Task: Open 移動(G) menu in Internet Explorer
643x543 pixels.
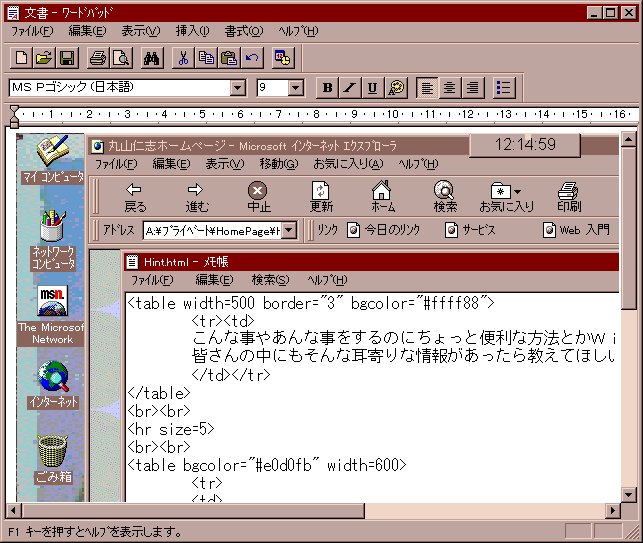Action: [x=279, y=164]
